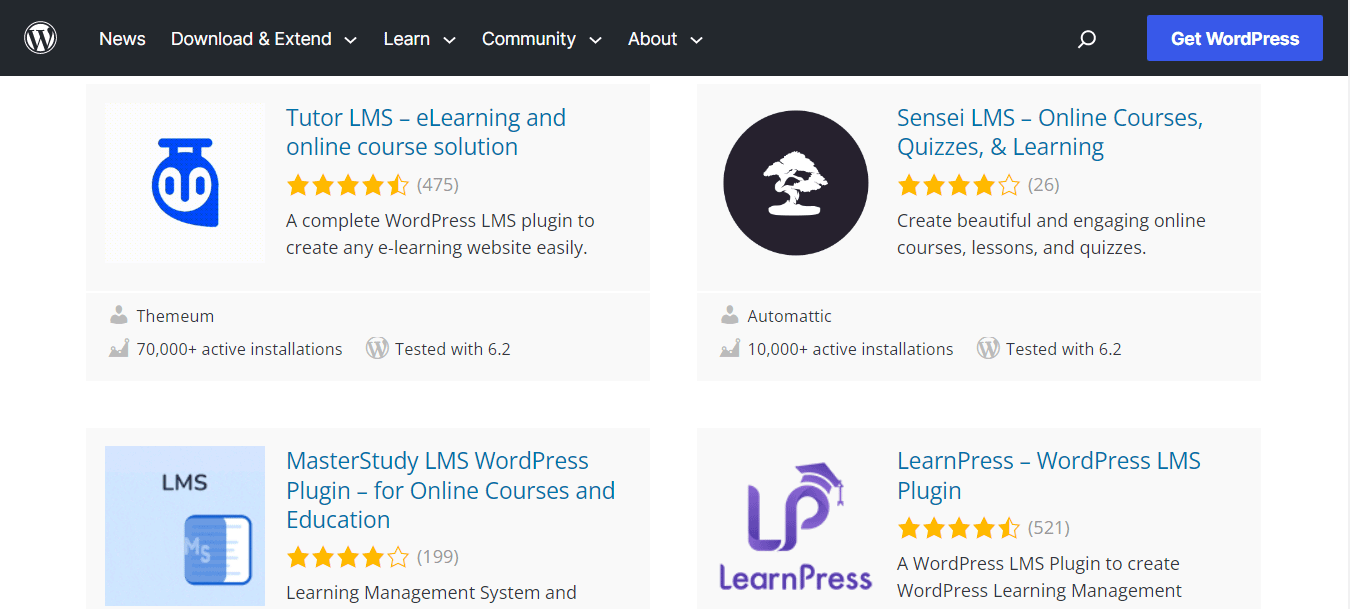
Task: Expand the Learn menu chevron
Action: coord(449,40)
